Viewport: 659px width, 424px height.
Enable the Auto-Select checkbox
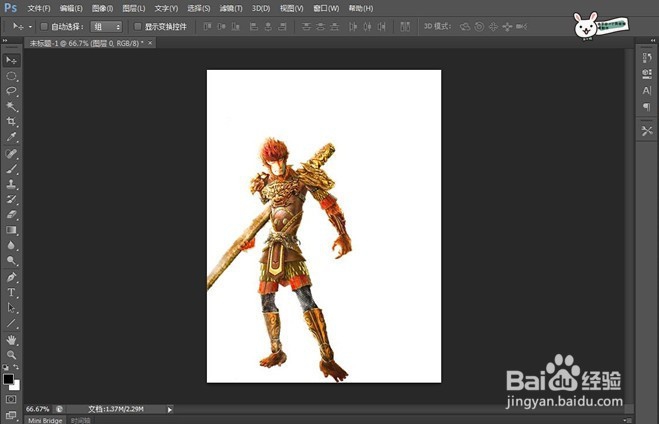(44, 26)
